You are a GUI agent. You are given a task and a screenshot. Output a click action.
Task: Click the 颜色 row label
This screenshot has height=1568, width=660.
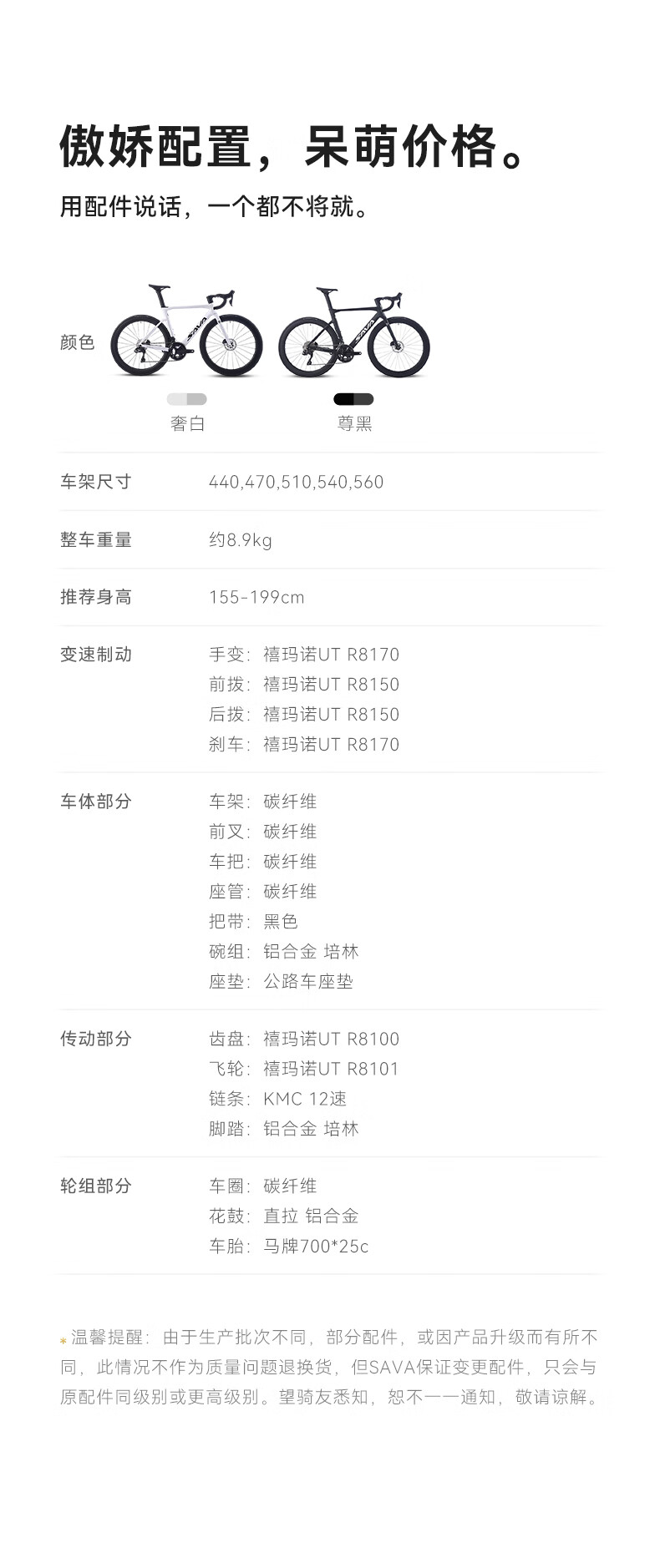click(77, 342)
